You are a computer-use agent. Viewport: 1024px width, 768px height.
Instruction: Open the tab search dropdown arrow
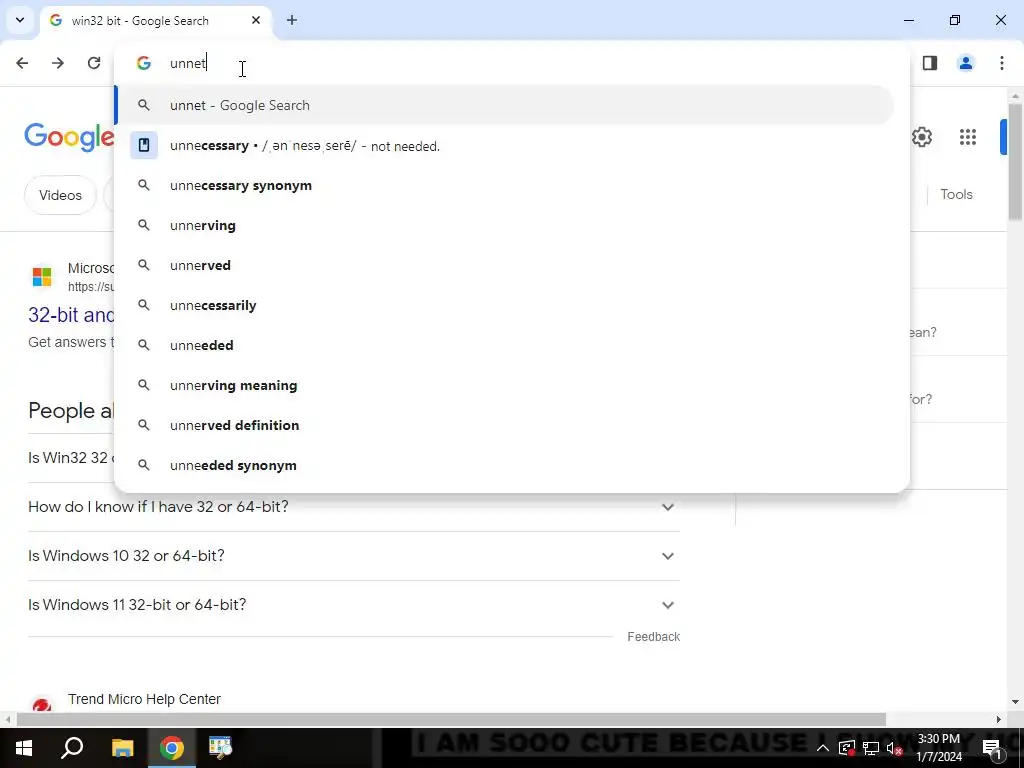tap(20, 20)
